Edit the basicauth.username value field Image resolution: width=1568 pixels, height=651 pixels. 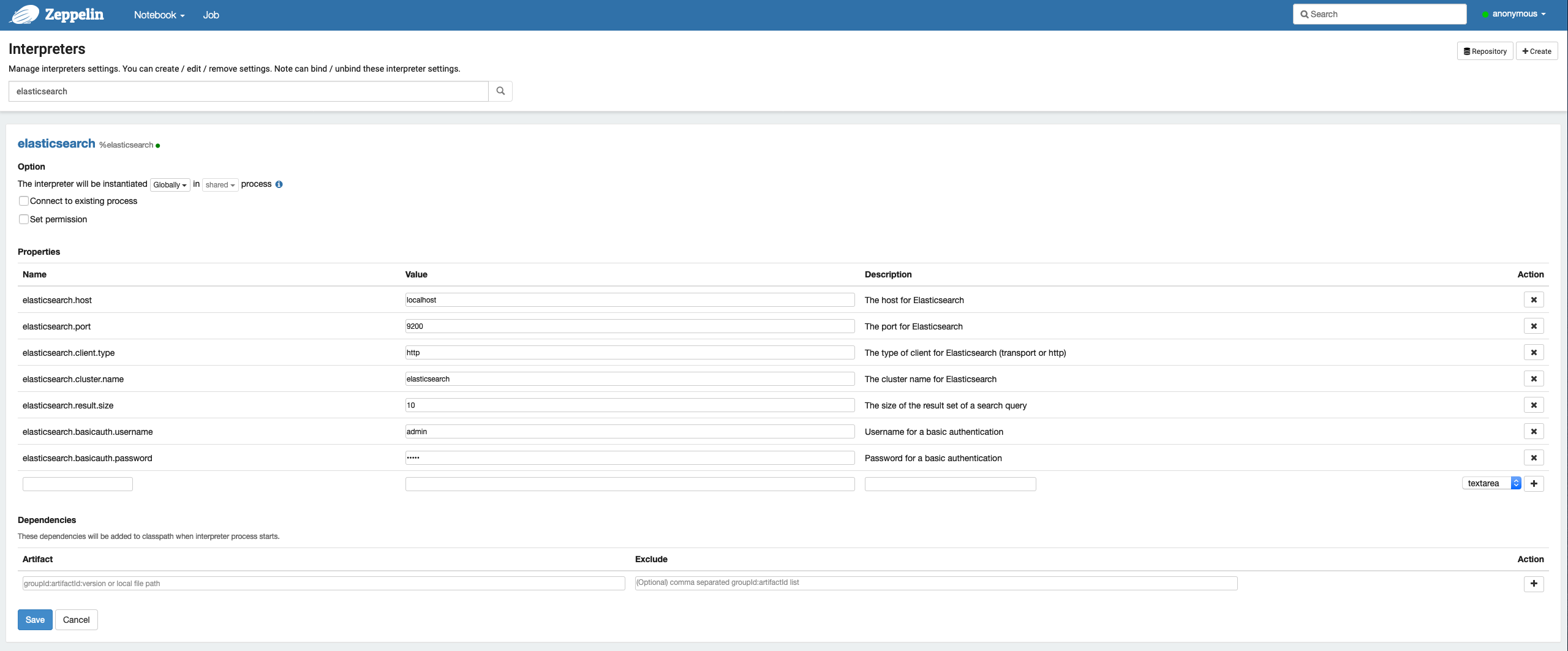630,432
